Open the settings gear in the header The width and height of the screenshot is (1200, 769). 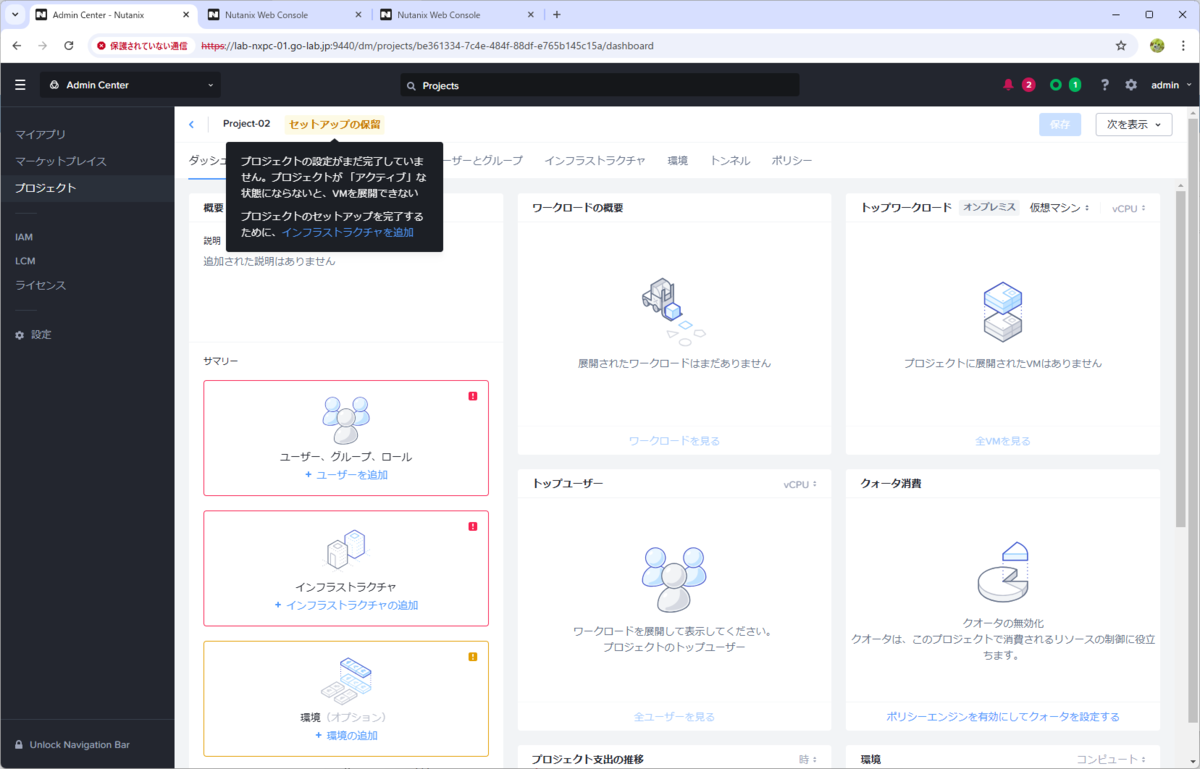[x=1130, y=85]
